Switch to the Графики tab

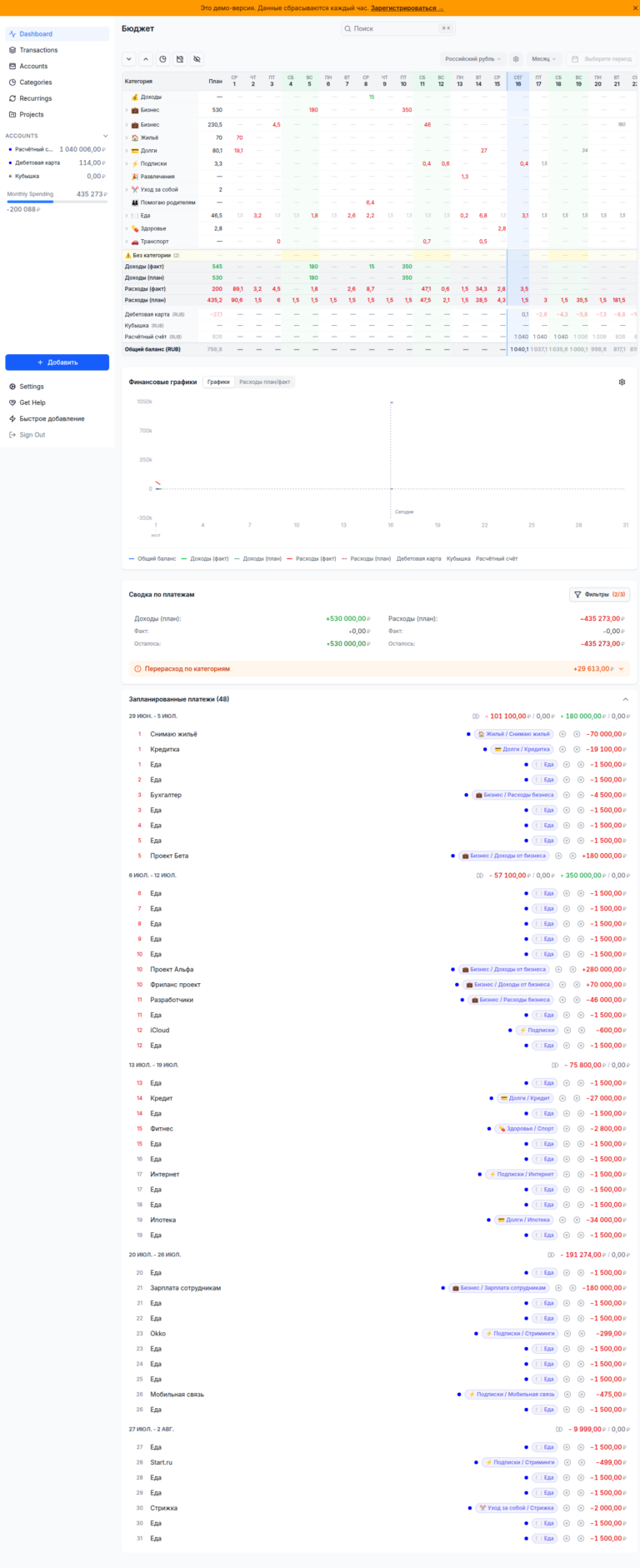218,382
